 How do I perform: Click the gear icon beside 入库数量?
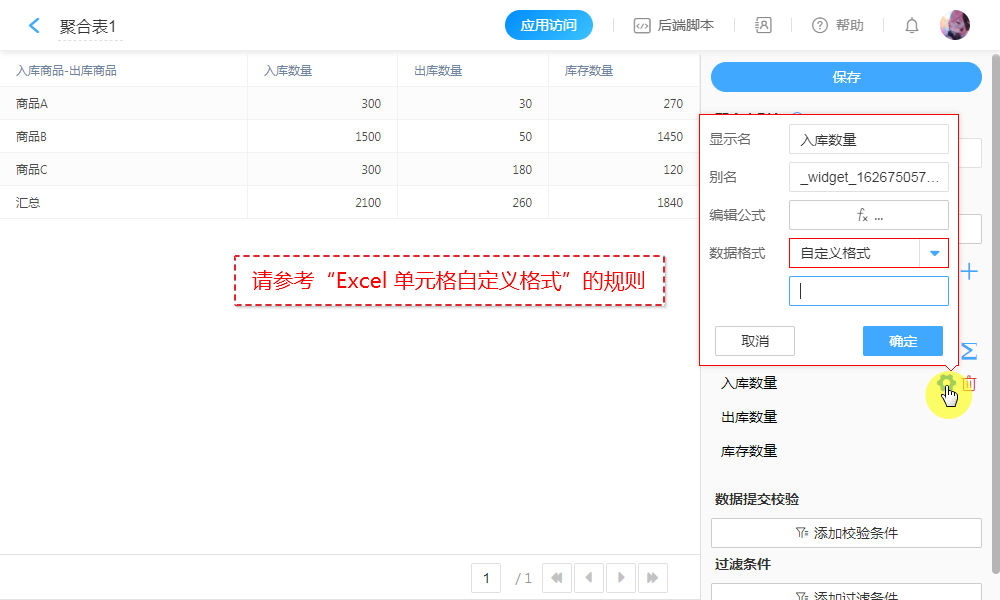click(946, 383)
